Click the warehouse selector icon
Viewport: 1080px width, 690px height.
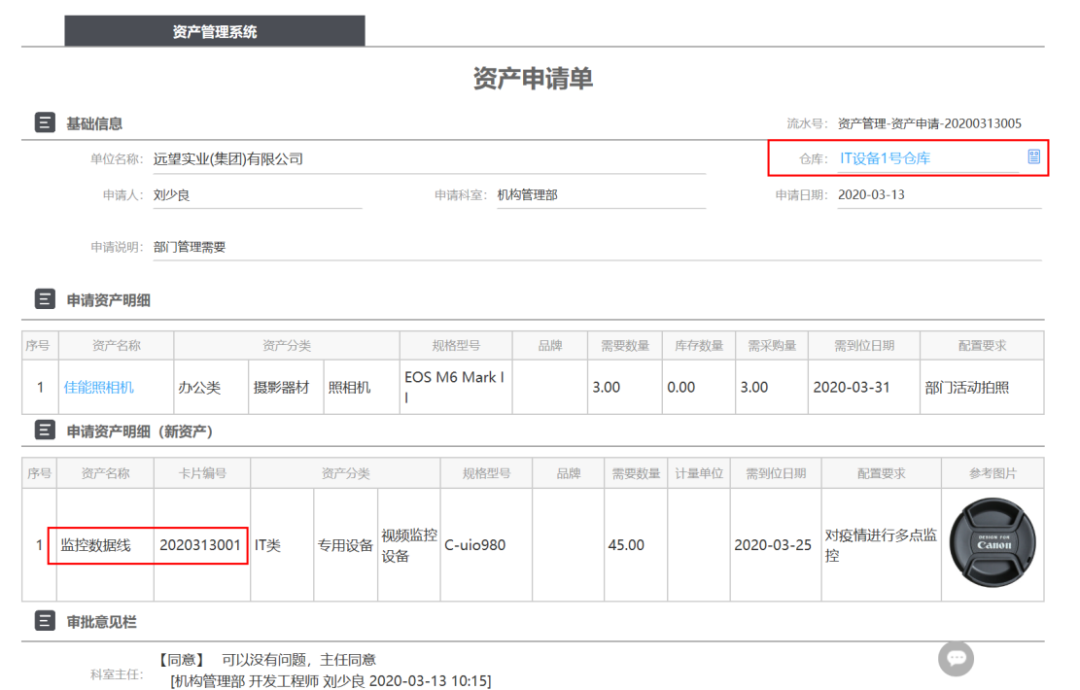click(x=1033, y=157)
